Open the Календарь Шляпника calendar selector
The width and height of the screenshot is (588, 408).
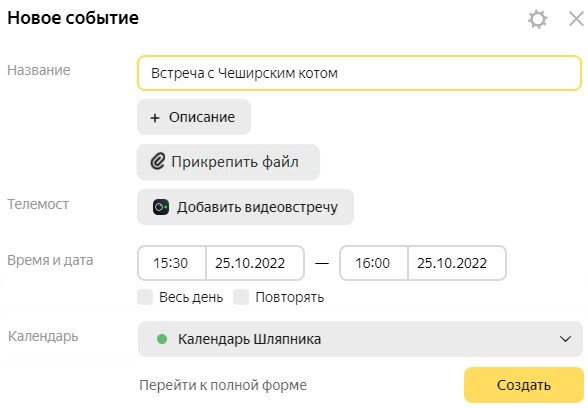click(360, 339)
